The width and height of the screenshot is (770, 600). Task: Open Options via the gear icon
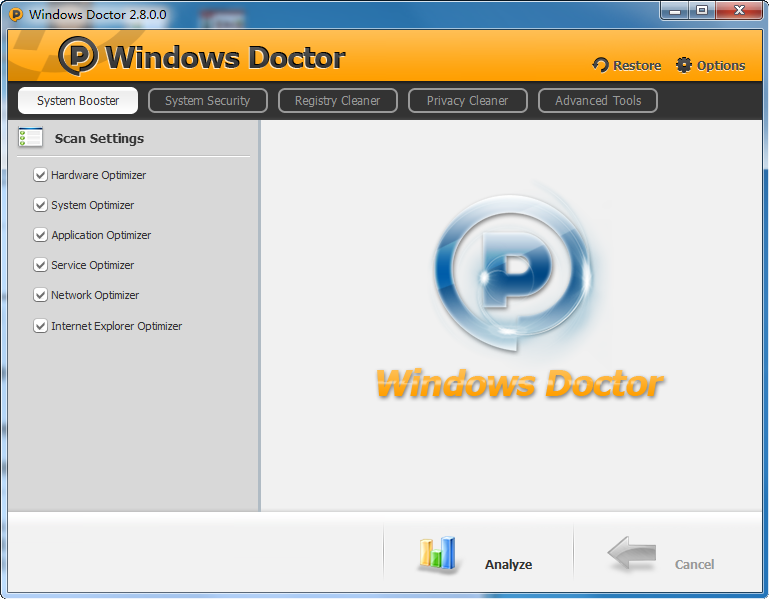(x=684, y=65)
